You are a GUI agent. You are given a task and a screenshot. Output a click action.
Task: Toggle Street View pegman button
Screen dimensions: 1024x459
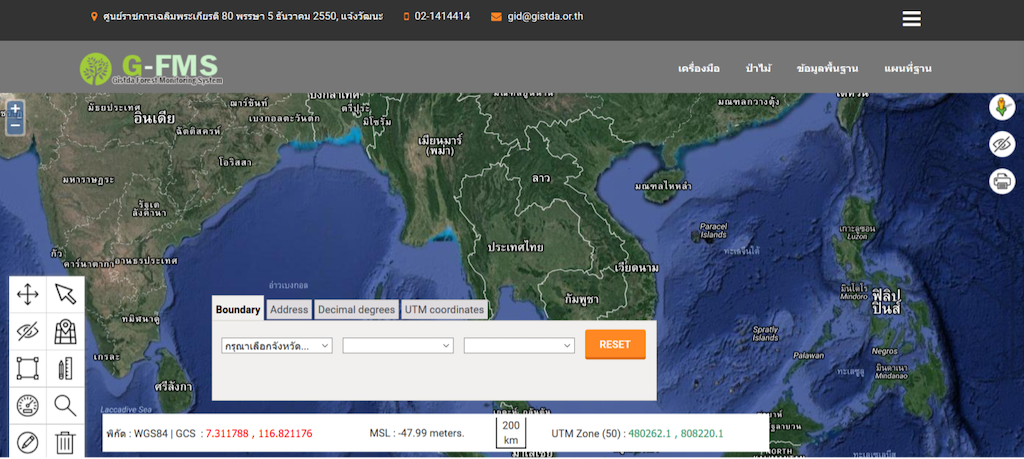1001,107
